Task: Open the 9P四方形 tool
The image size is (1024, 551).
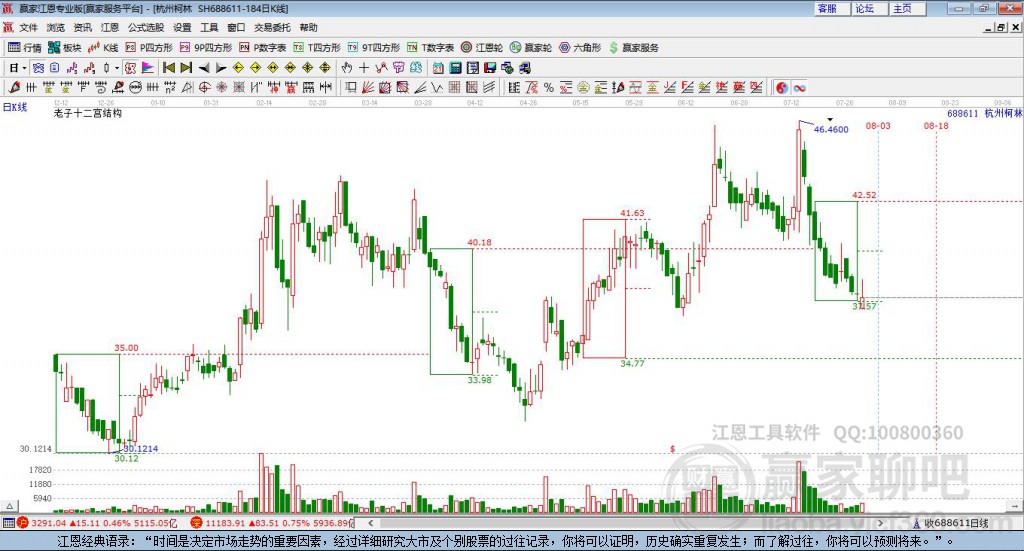Action: tap(206, 48)
